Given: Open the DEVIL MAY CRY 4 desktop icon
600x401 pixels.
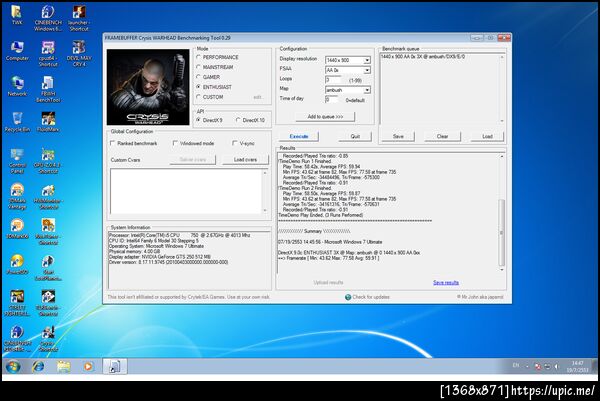Looking at the screenshot, I should 79,54.
